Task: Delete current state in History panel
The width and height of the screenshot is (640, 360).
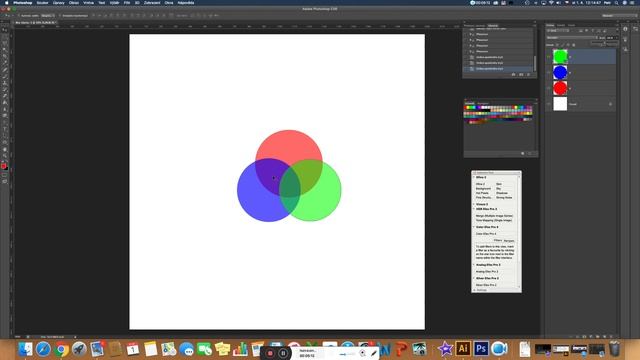Action: 528,75
